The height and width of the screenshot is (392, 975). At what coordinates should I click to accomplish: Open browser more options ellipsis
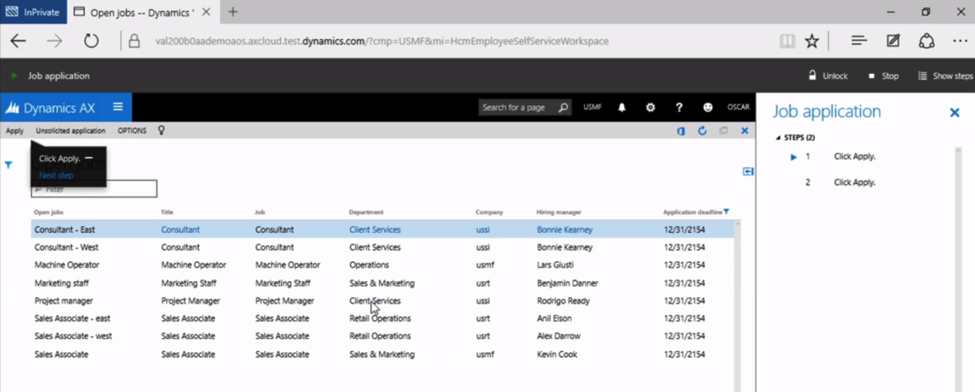(960, 41)
